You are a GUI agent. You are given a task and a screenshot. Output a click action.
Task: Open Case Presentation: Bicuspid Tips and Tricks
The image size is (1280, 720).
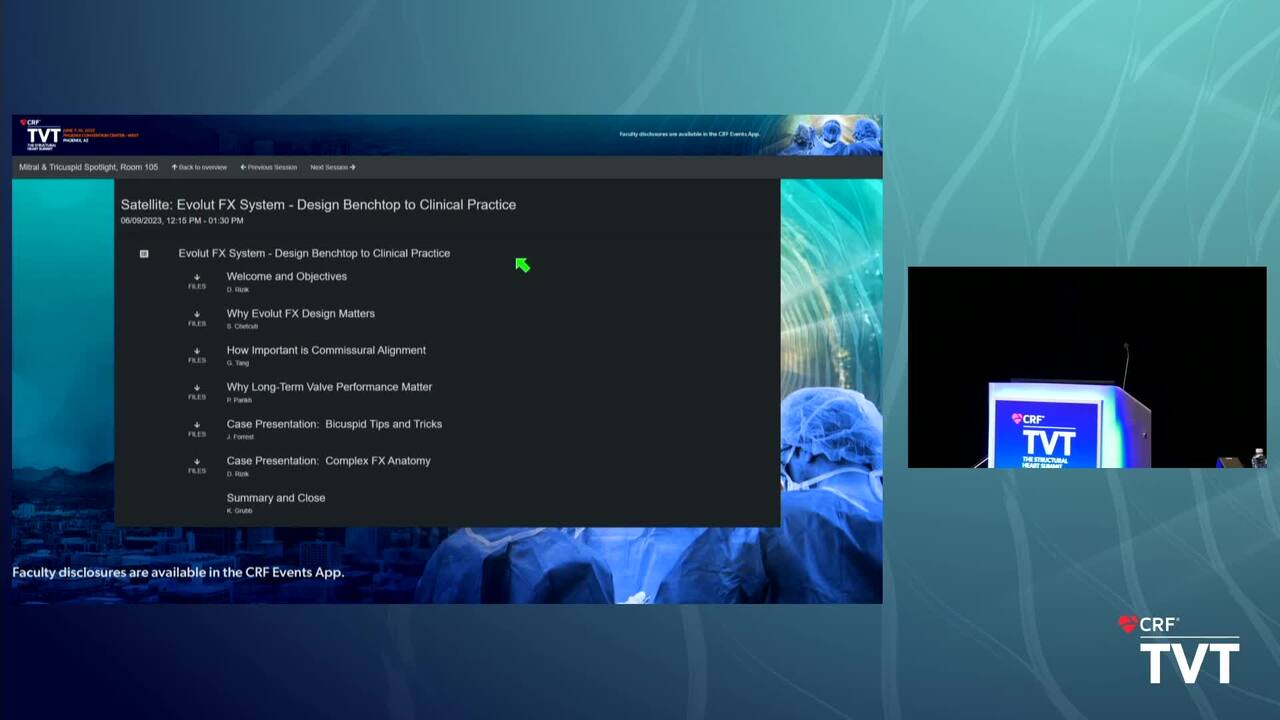click(x=334, y=424)
